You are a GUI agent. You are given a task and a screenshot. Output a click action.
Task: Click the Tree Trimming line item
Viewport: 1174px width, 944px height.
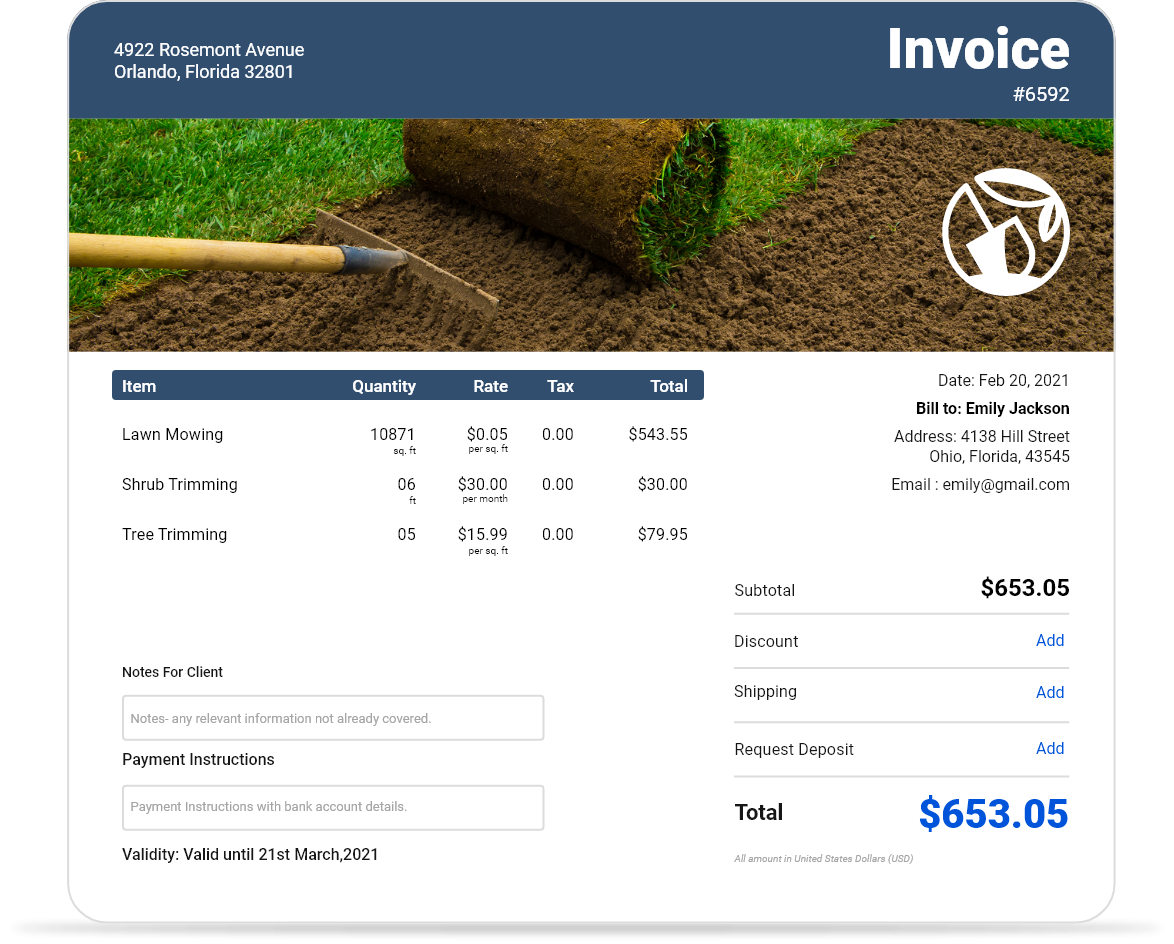tap(174, 534)
